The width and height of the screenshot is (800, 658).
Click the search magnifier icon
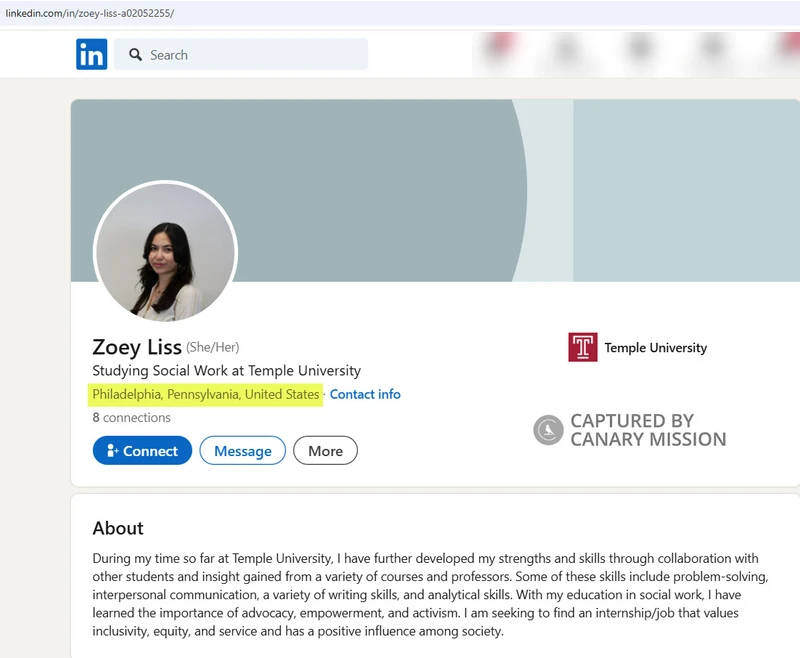point(135,55)
